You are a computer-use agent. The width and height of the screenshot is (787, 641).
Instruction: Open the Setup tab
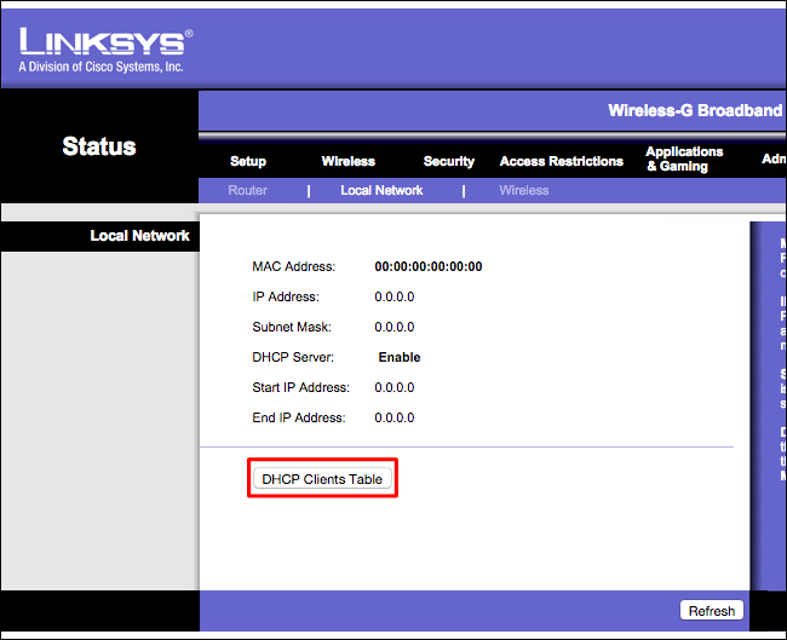tap(248, 161)
